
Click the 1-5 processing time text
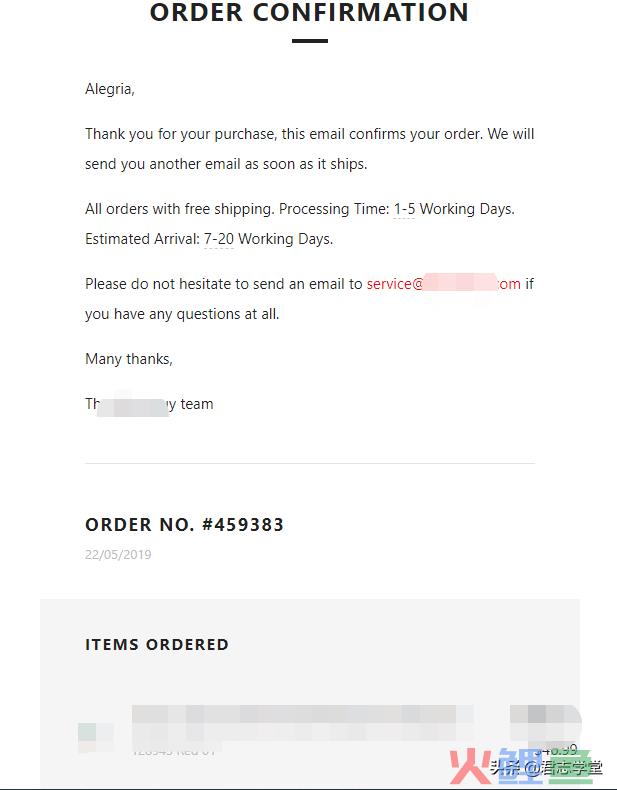(x=404, y=209)
